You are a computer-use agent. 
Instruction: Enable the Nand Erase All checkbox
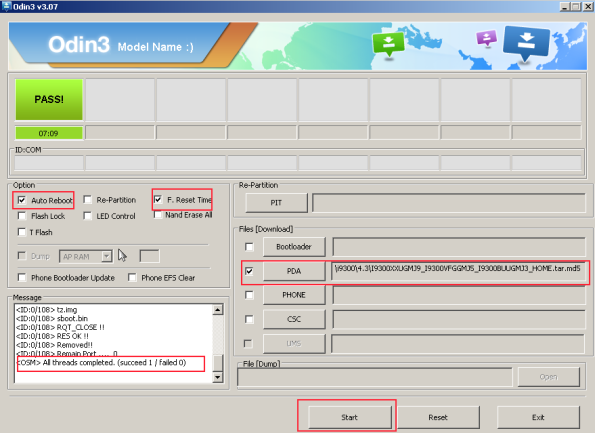158,215
